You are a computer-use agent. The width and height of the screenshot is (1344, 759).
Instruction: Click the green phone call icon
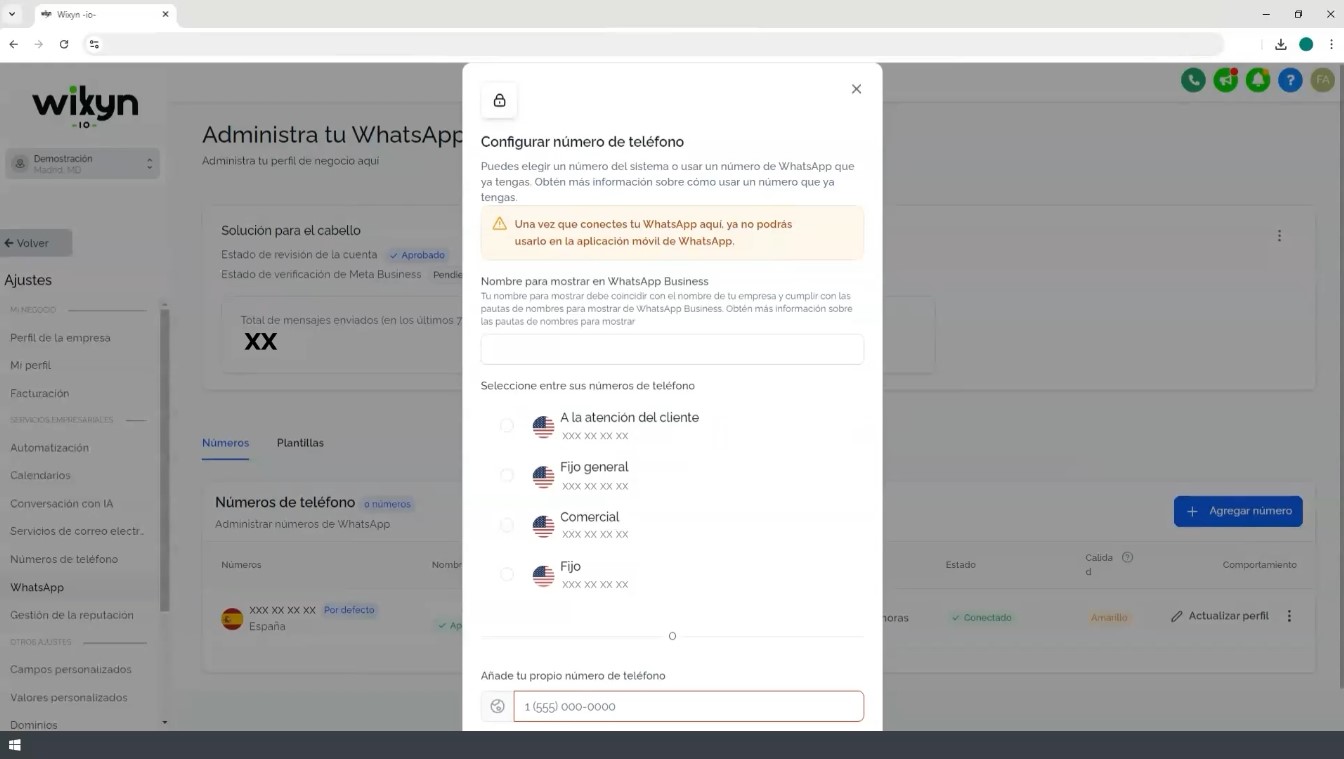(x=1193, y=80)
